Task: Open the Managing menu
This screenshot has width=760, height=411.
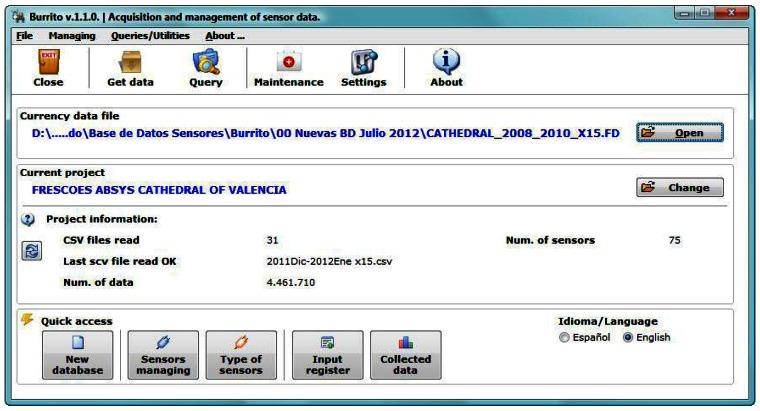Action: click(72, 36)
